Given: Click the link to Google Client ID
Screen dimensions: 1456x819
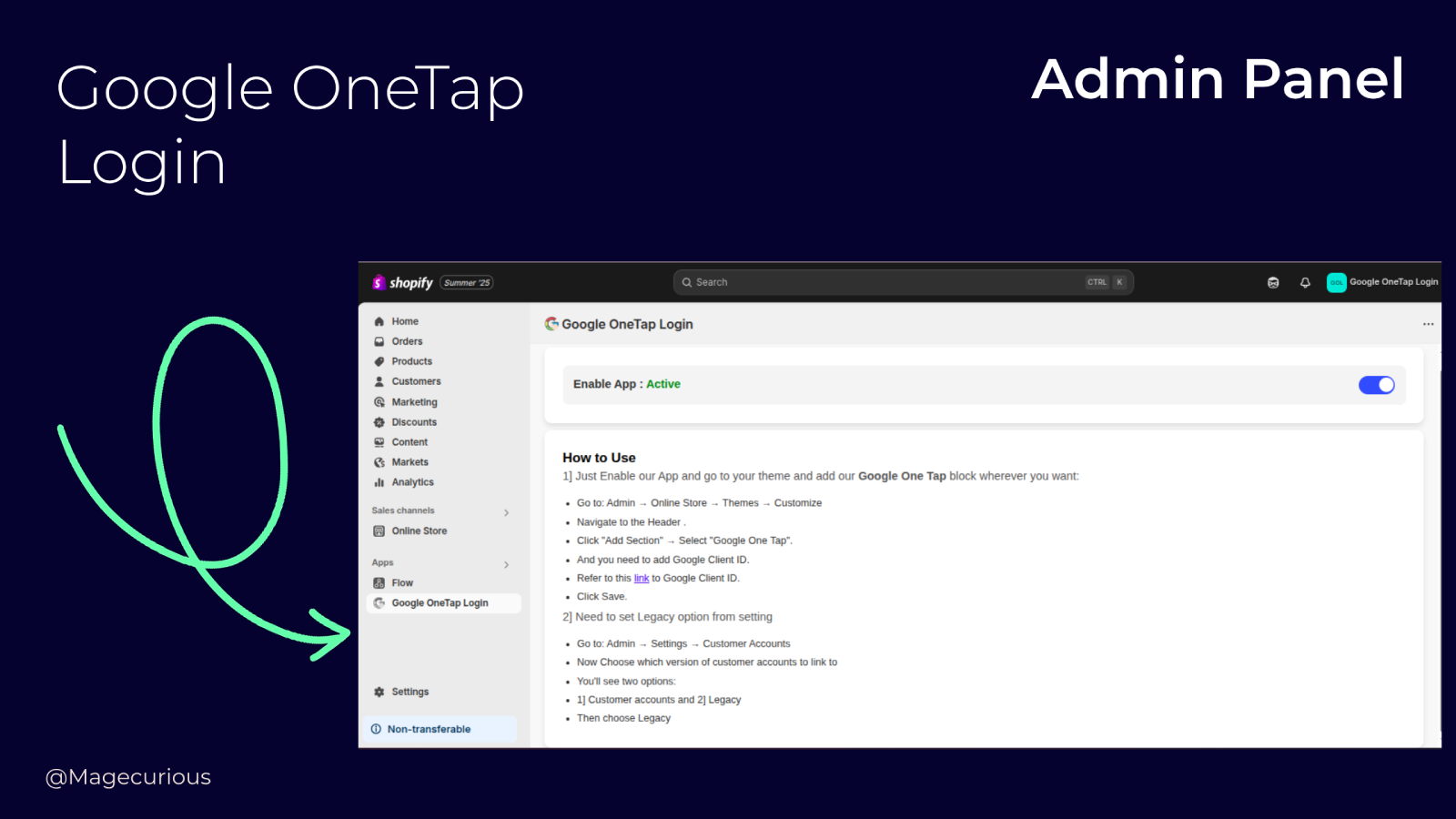Looking at the screenshot, I should pos(642,578).
